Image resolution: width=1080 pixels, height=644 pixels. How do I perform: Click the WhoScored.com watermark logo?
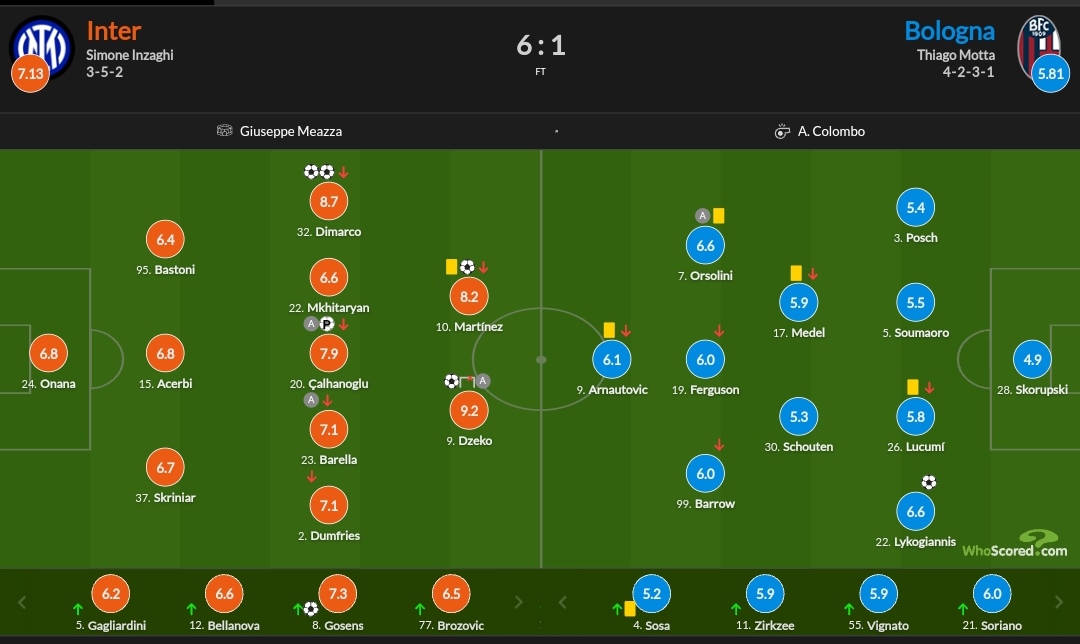[1015, 543]
